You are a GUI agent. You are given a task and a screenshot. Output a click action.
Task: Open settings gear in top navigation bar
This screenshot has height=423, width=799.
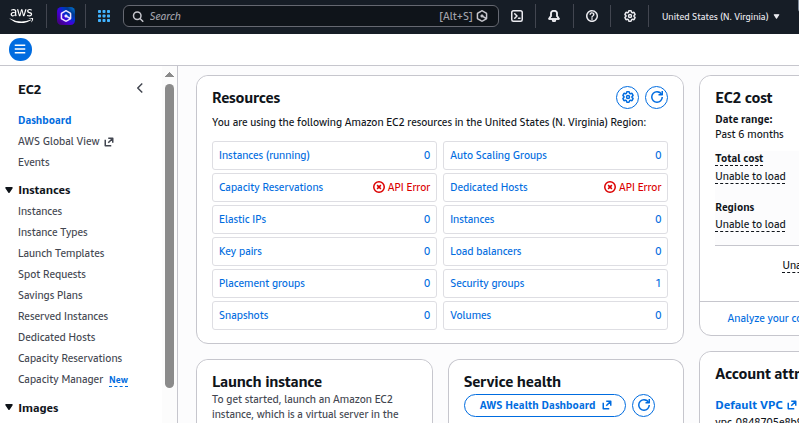coord(630,16)
